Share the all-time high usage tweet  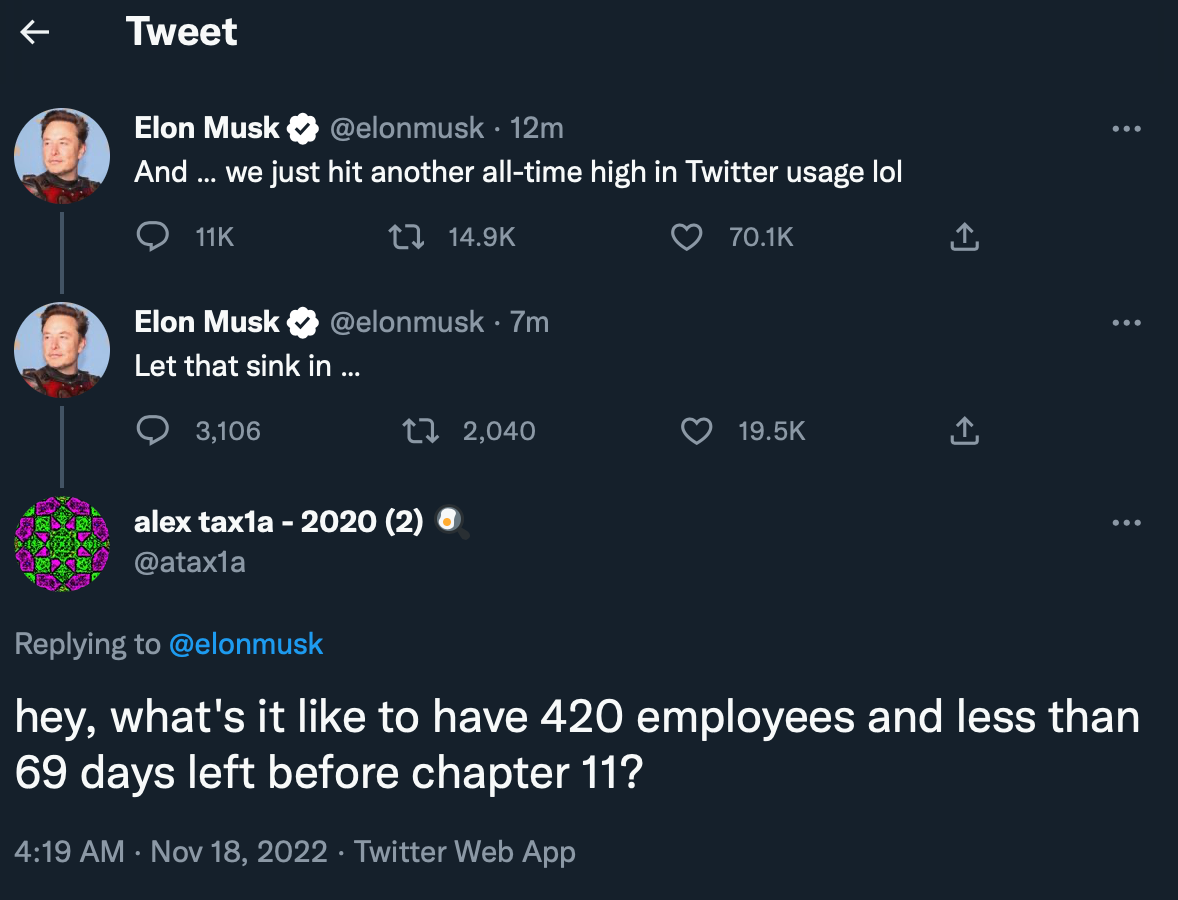[962, 237]
